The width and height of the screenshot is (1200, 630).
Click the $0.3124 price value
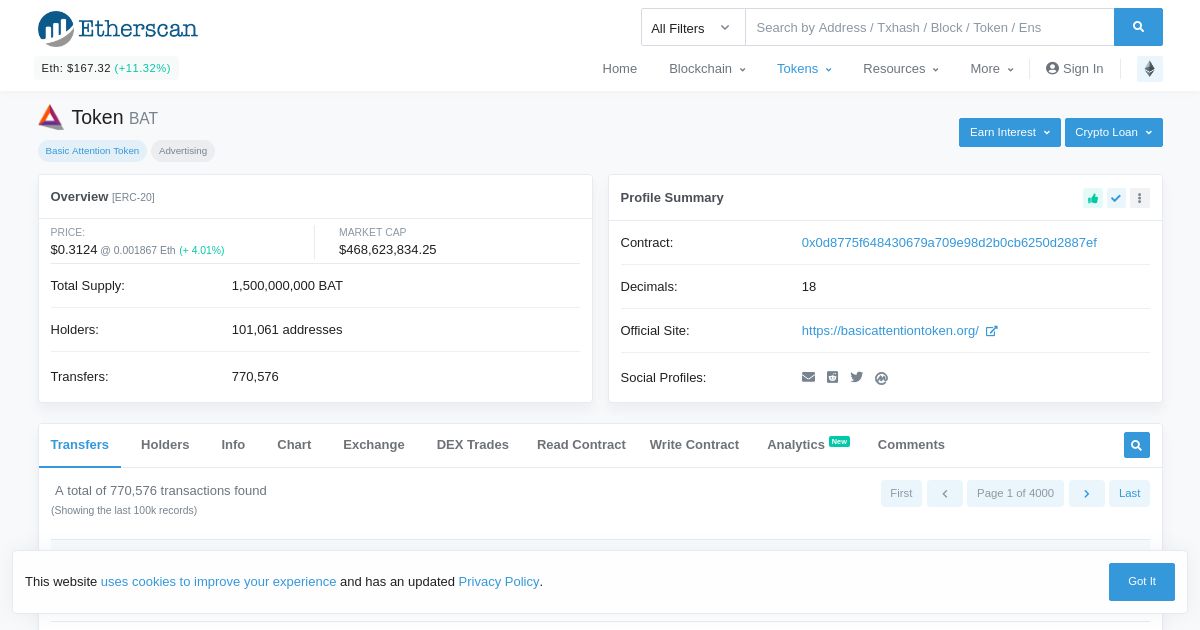coord(74,250)
